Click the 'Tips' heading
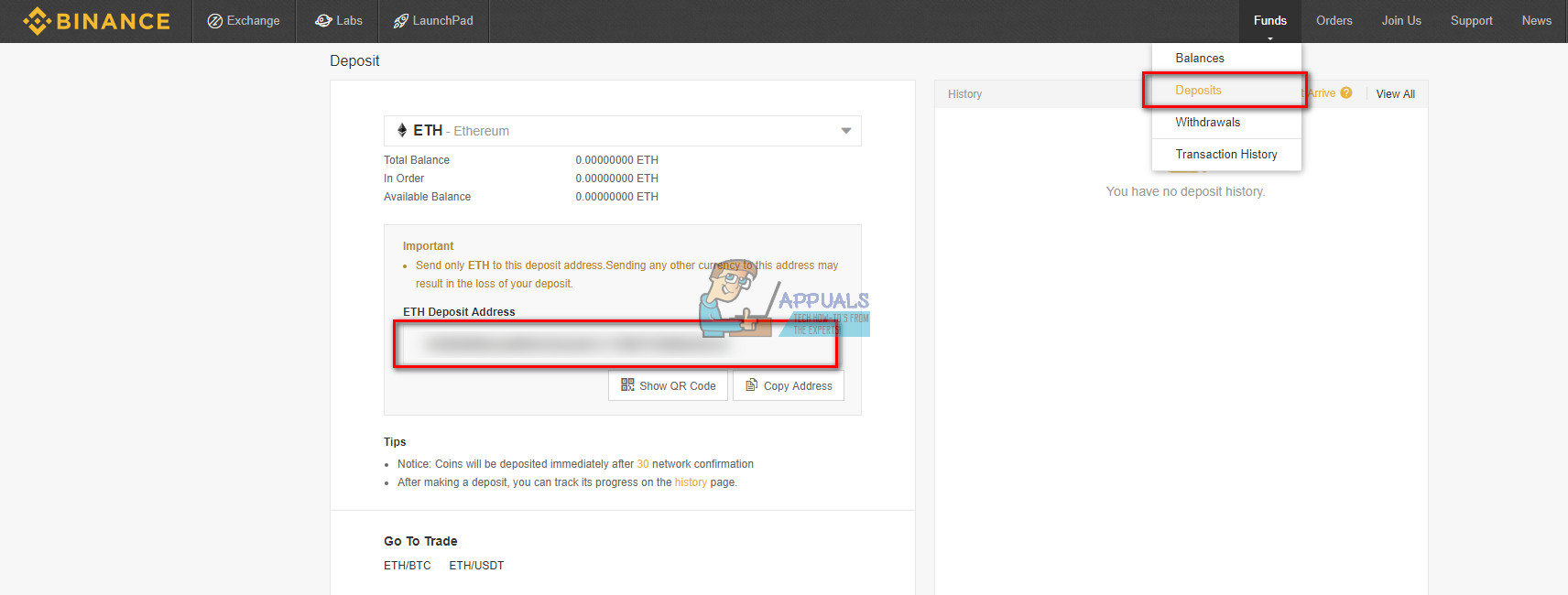The image size is (1568, 595). click(x=395, y=442)
